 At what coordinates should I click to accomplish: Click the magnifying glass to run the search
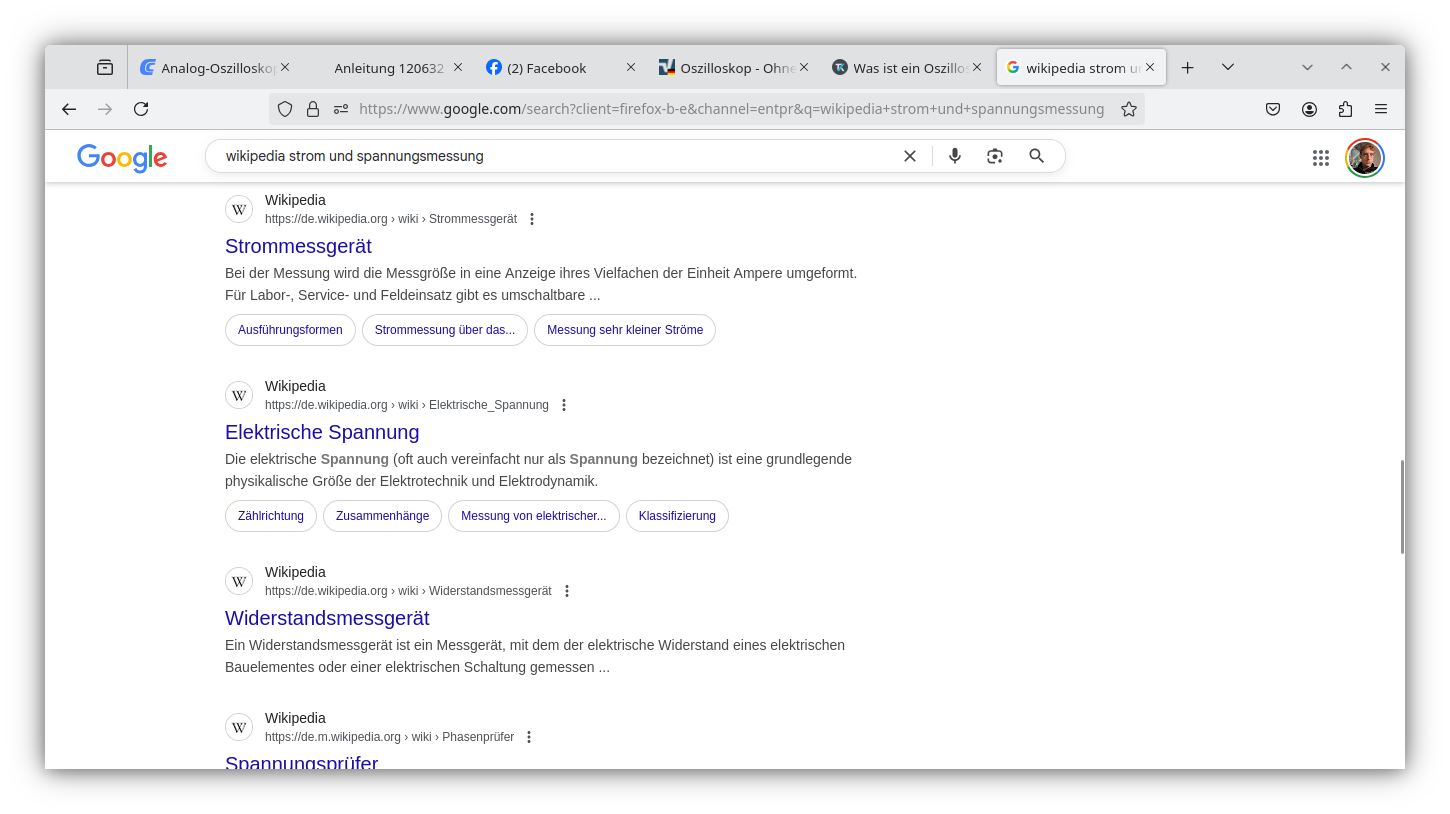coord(1036,156)
